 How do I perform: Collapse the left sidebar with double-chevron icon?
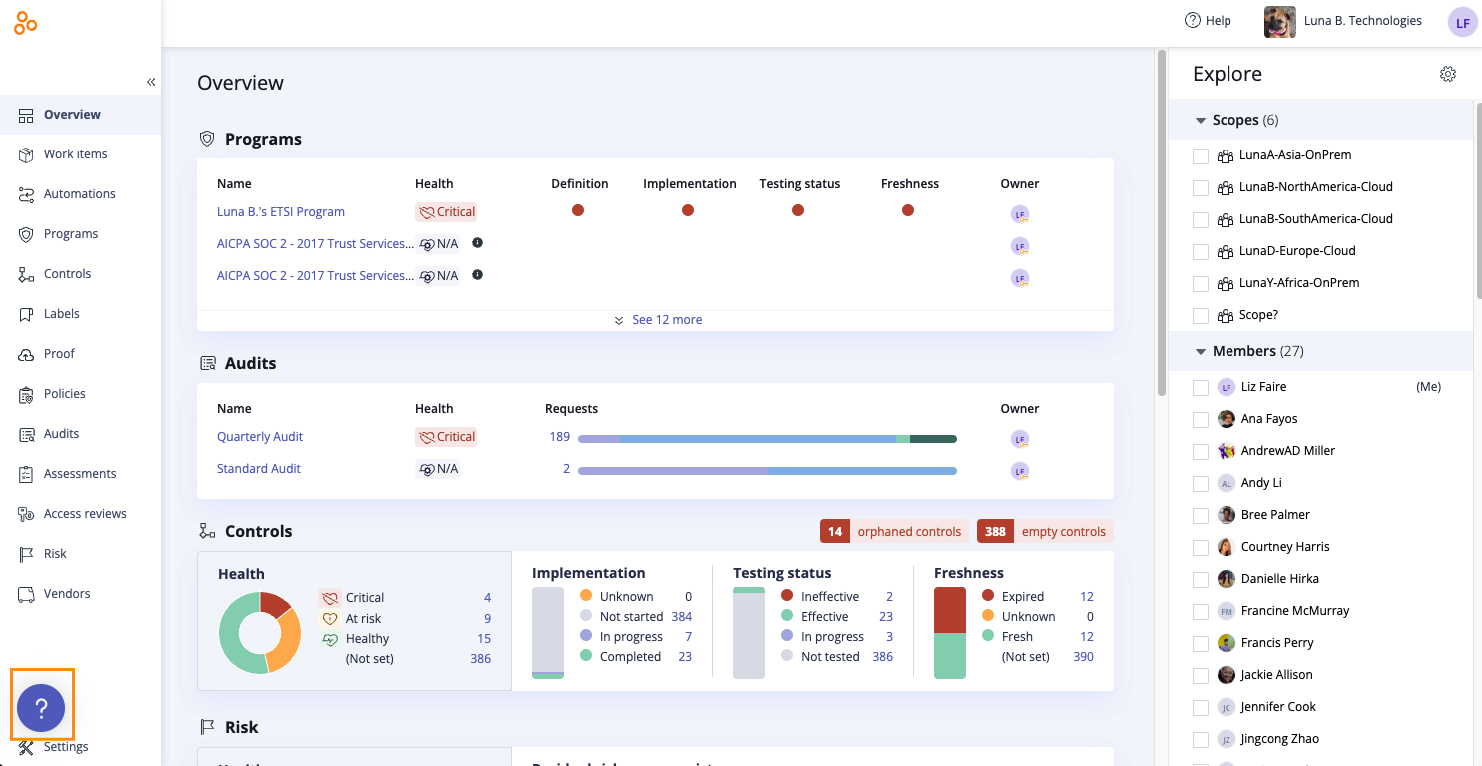(x=151, y=82)
